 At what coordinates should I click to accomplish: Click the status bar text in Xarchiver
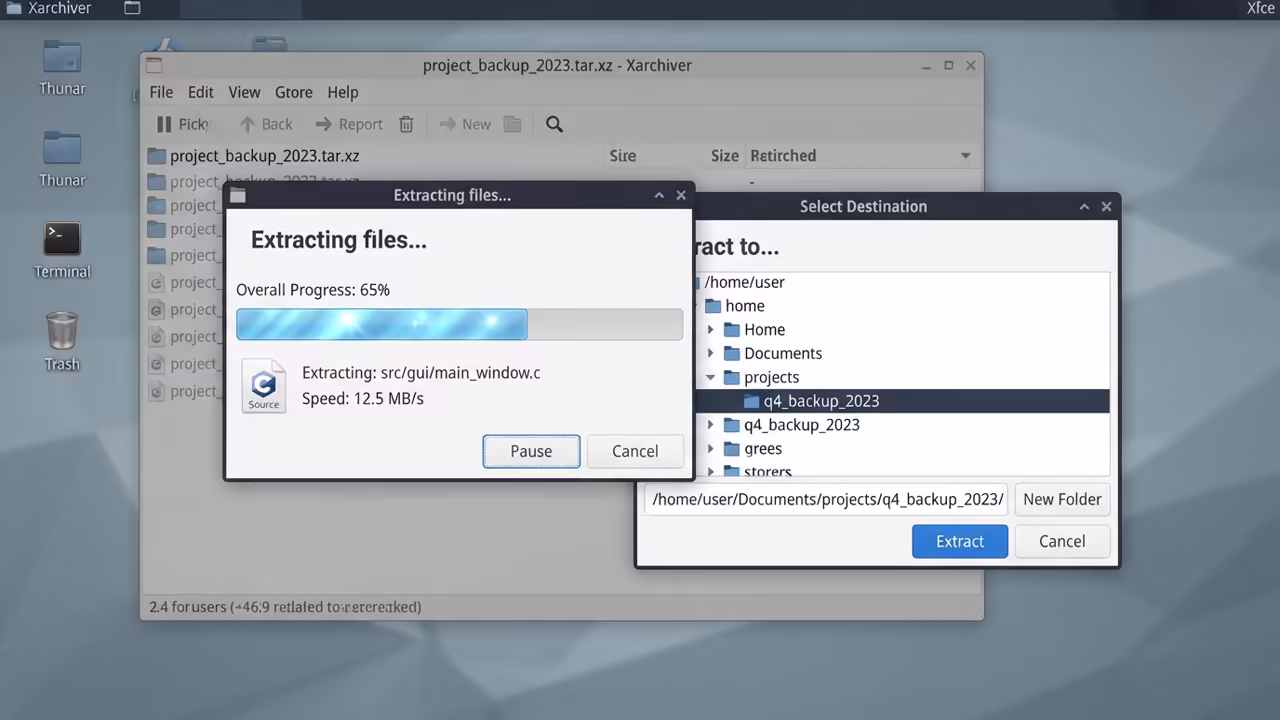tap(285, 607)
